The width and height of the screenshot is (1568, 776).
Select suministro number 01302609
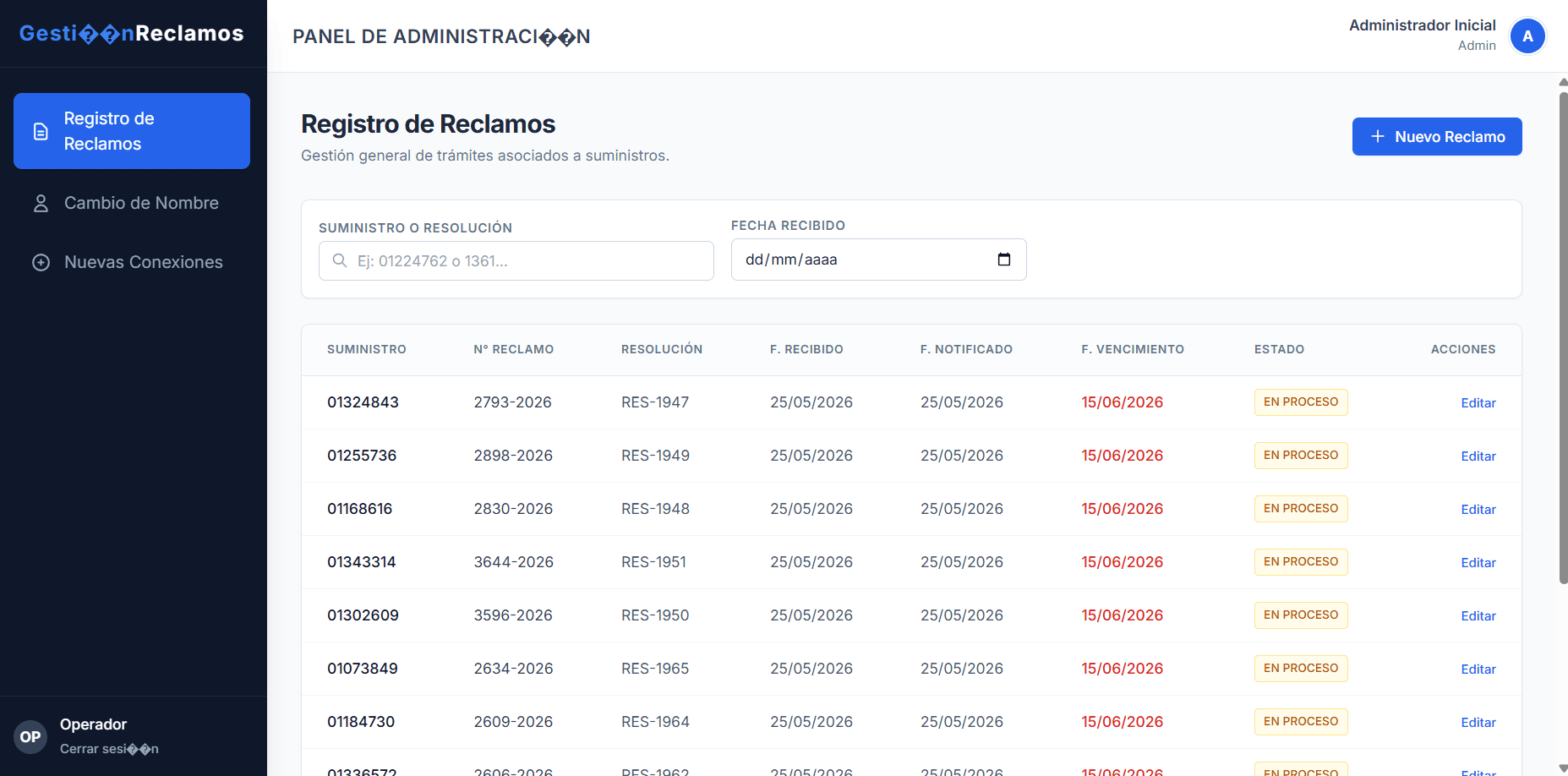coord(363,615)
